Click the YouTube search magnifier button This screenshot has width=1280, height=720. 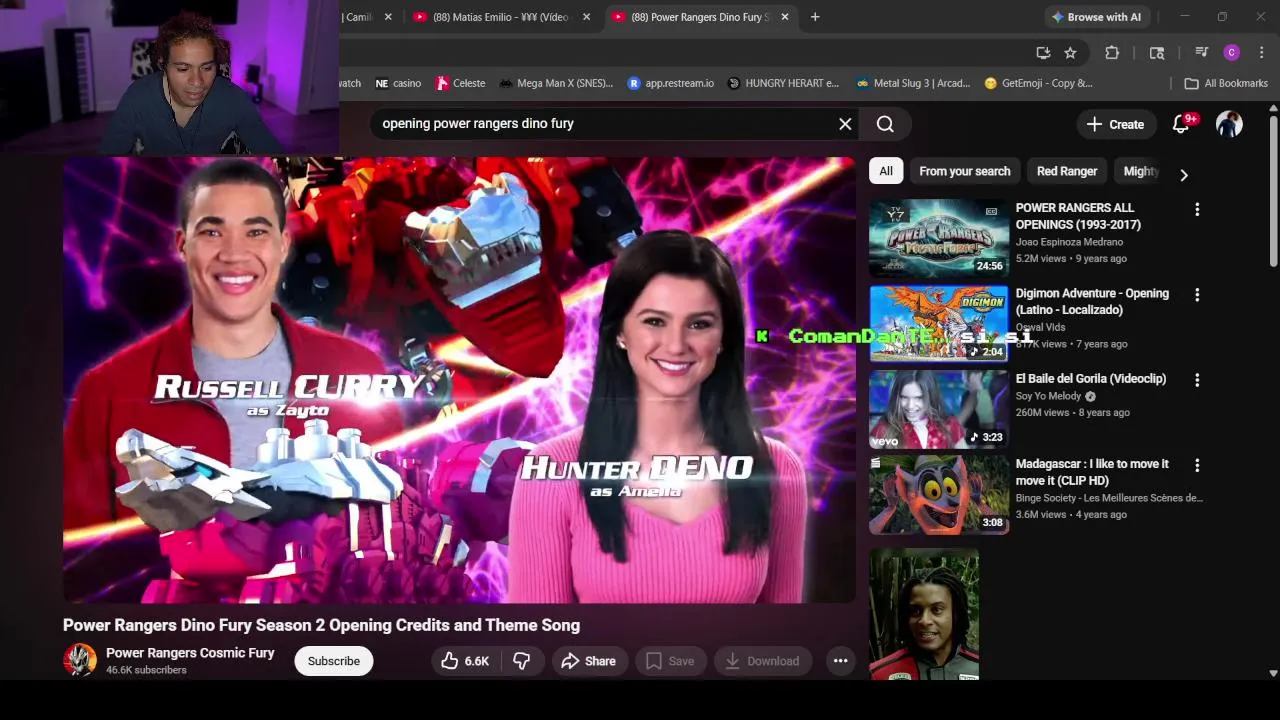[x=885, y=124]
